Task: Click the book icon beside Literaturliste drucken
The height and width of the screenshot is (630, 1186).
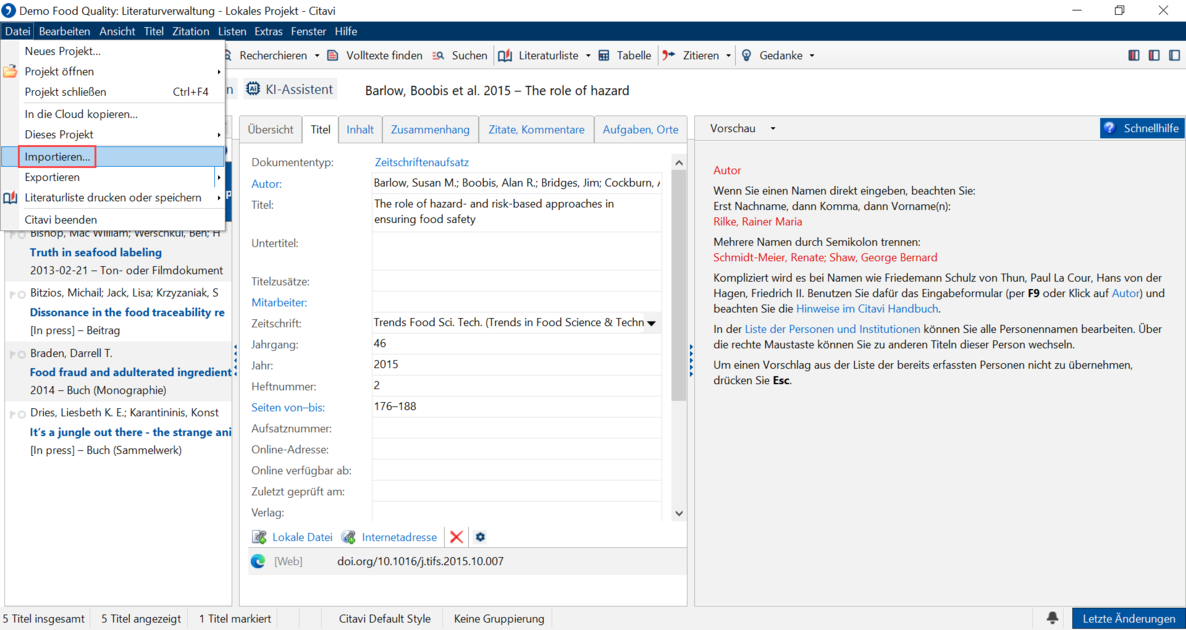Action: (x=10, y=198)
